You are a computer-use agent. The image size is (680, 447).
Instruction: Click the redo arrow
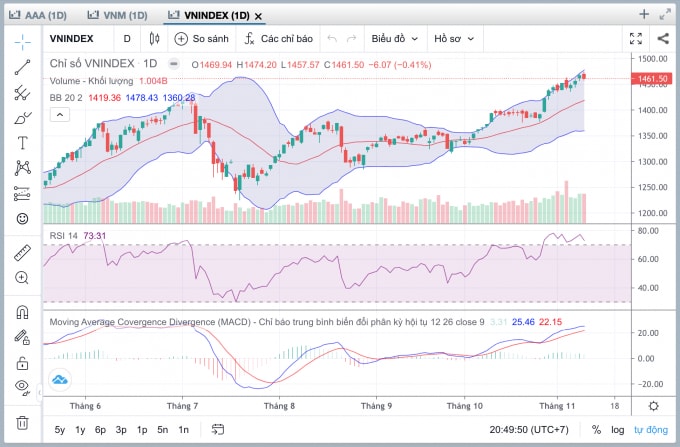click(351, 39)
